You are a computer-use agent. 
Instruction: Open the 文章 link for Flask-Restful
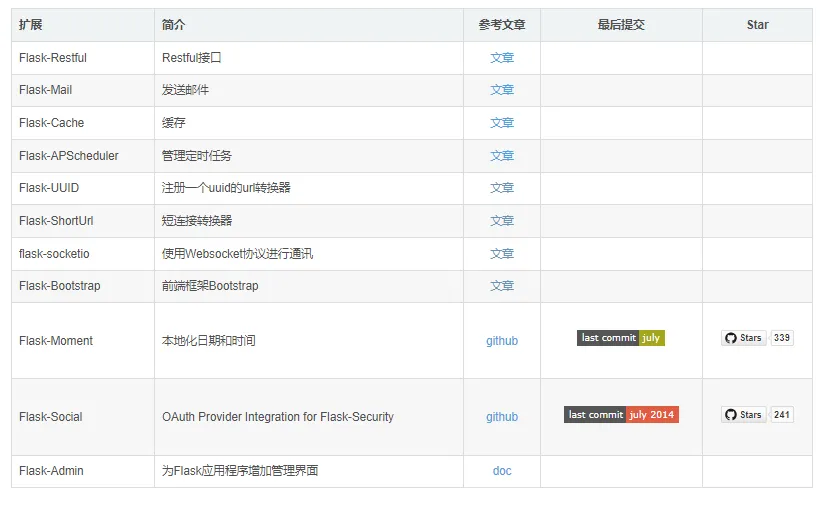[502, 58]
